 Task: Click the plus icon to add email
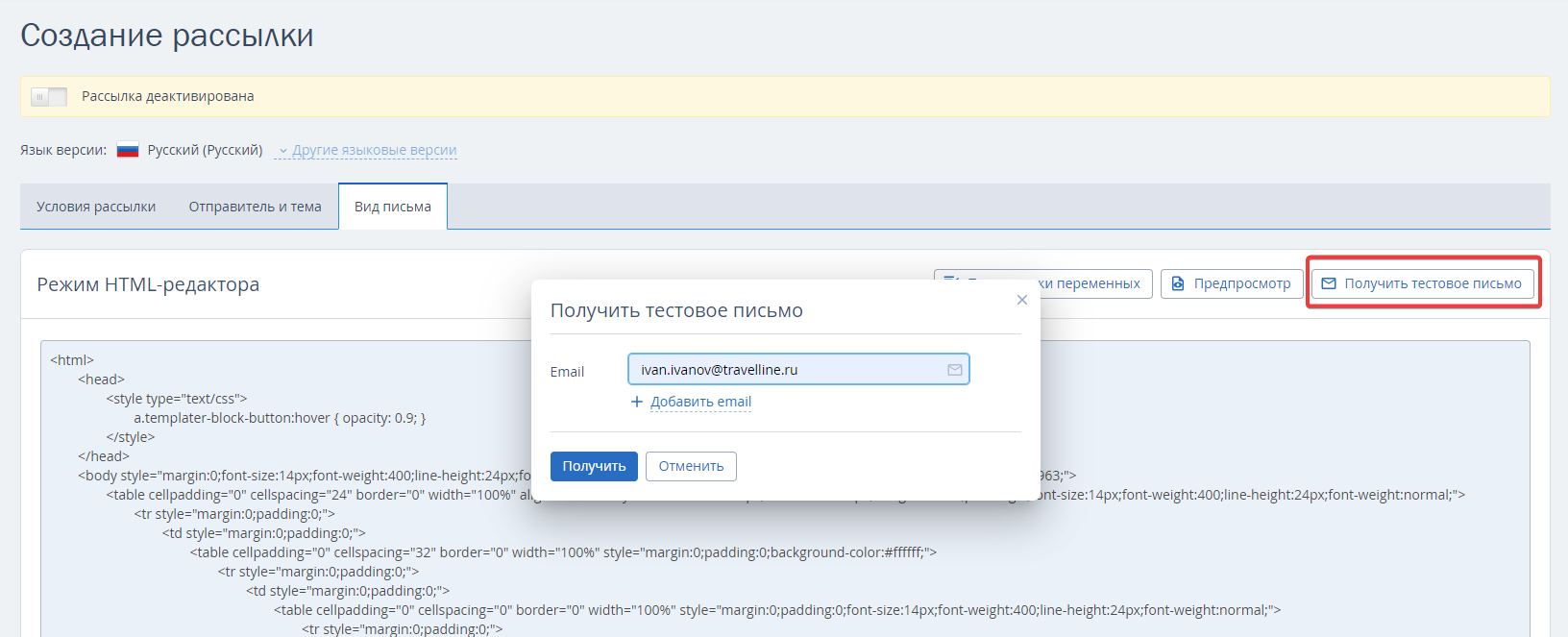[x=636, y=402]
